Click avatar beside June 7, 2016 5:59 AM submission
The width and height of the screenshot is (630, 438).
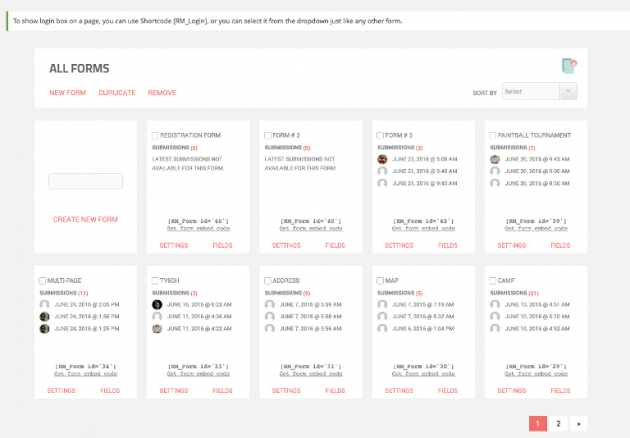pyautogui.click(x=270, y=305)
